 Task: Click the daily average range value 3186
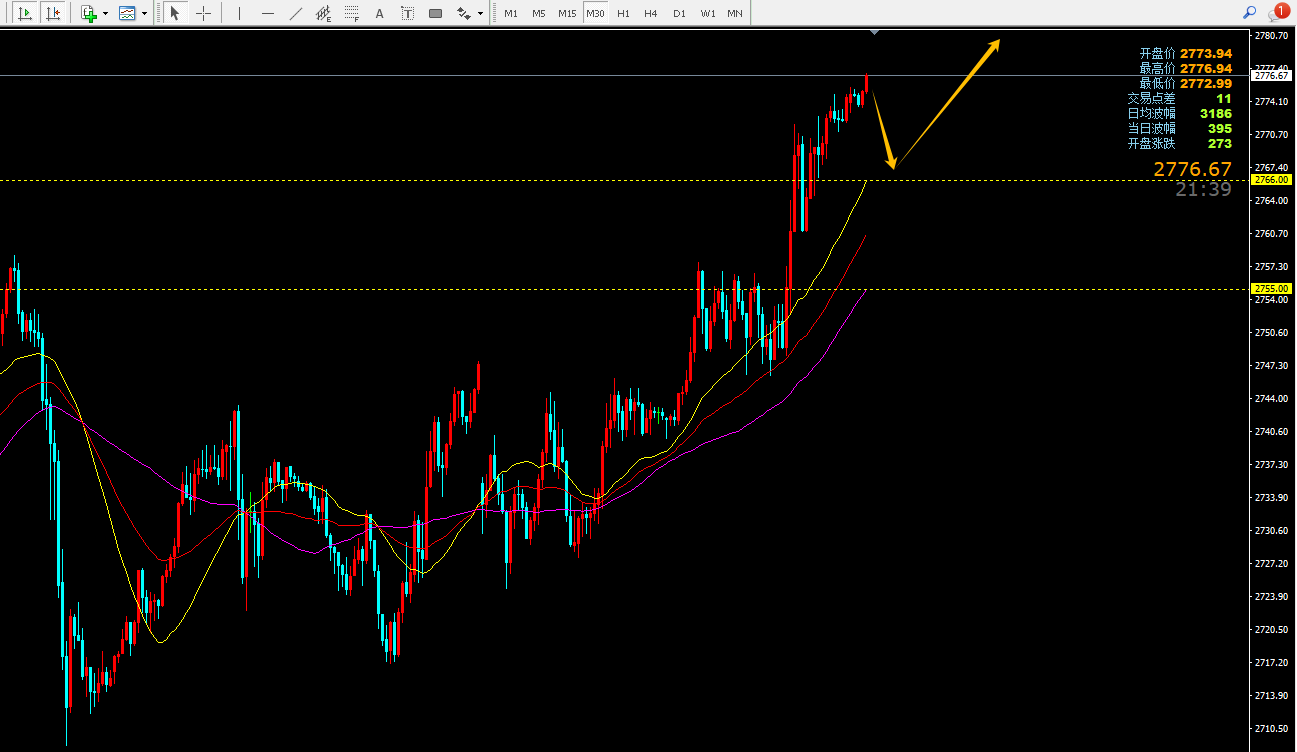coord(1216,113)
